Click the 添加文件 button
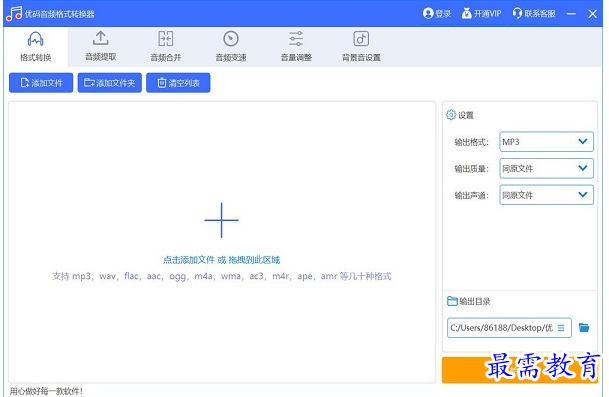The height and width of the screenshot is (397, 609). pyautogui.click(x=41, y=83)
